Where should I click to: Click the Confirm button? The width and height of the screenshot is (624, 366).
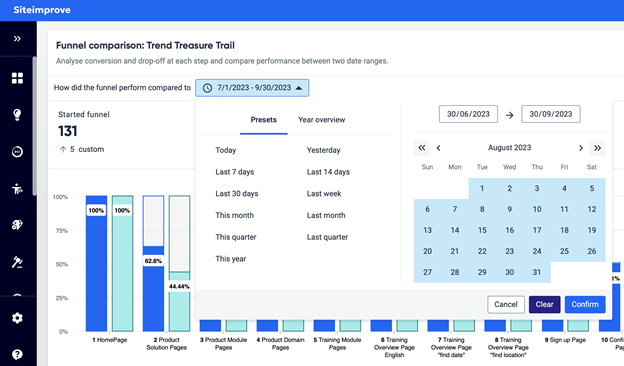585,304
